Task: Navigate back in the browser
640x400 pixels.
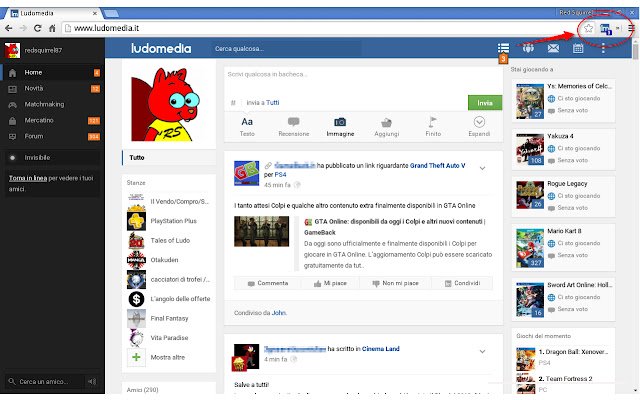Action: click(x=9, y=28)
